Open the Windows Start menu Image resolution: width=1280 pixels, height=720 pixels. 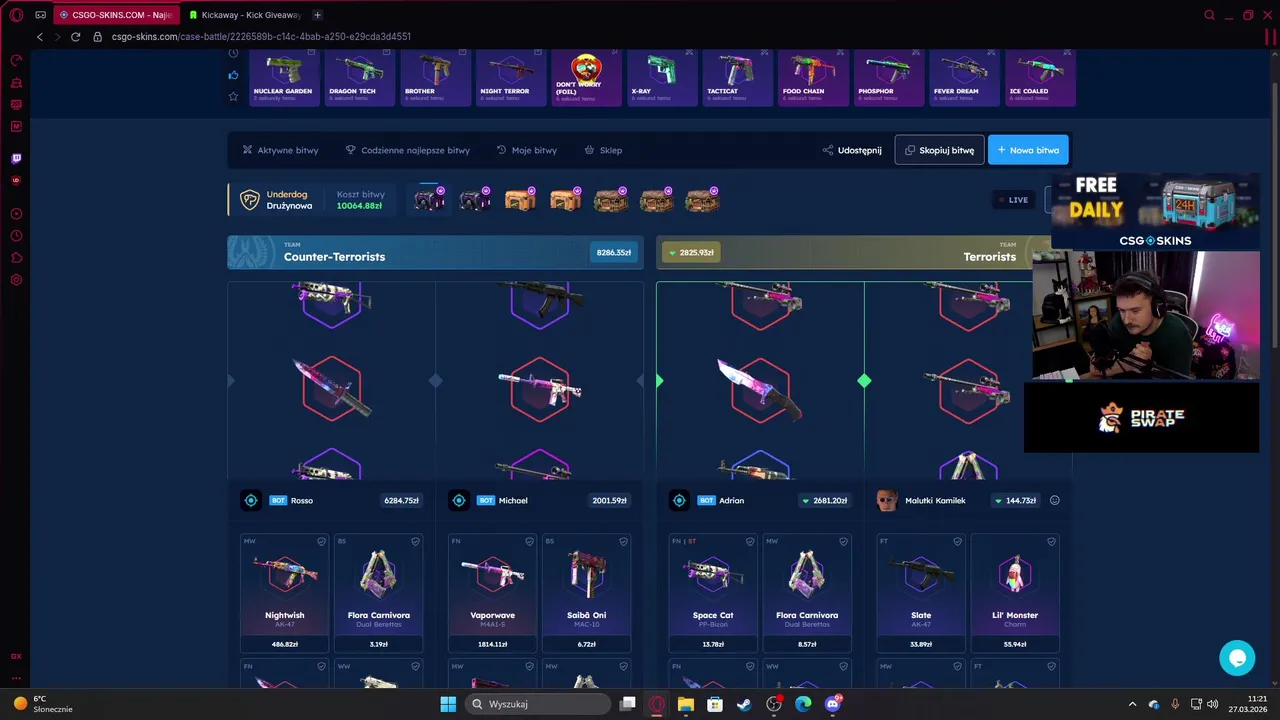point(448,704)
